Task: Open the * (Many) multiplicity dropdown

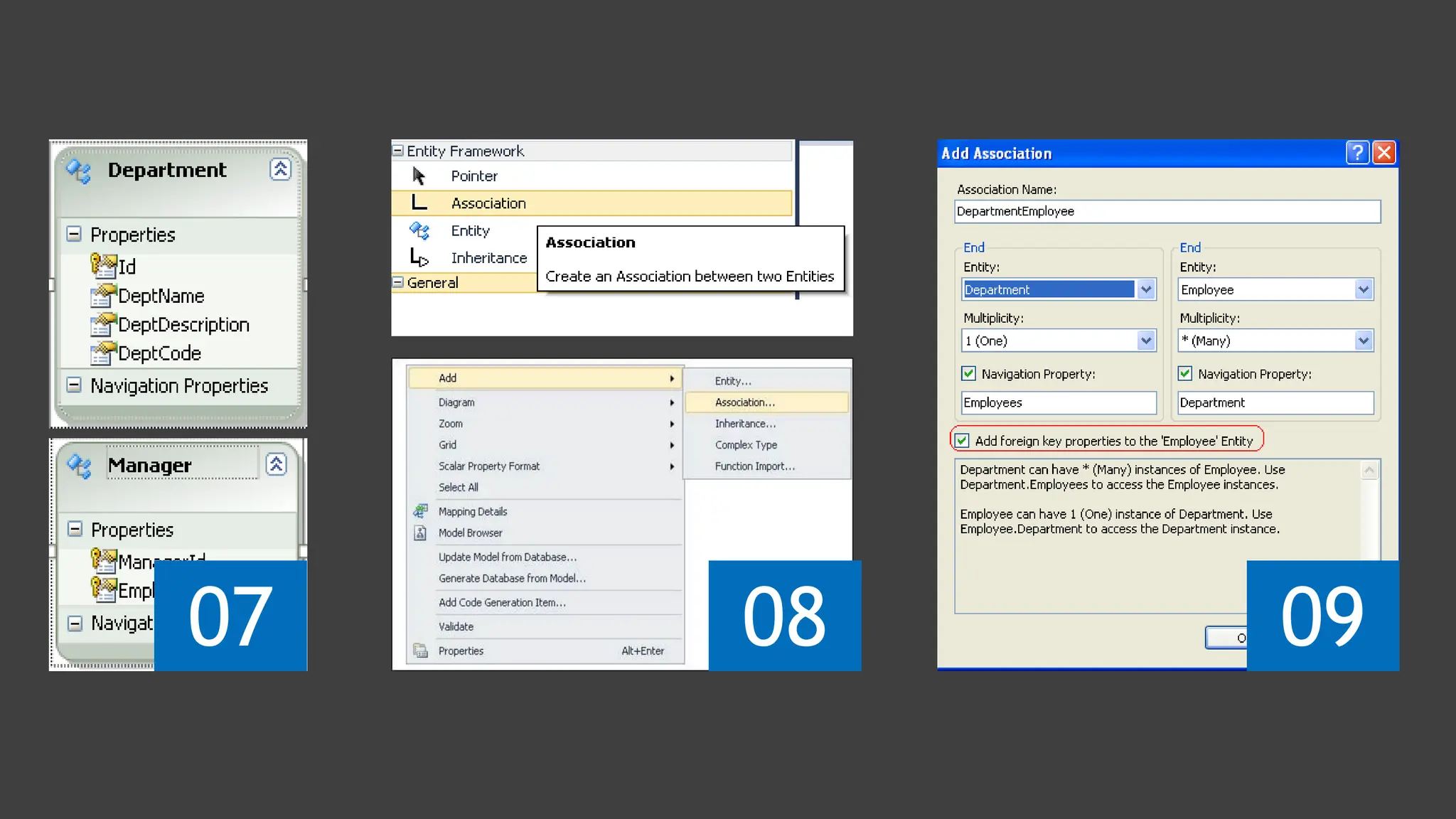Action: tap(1363, 341)
